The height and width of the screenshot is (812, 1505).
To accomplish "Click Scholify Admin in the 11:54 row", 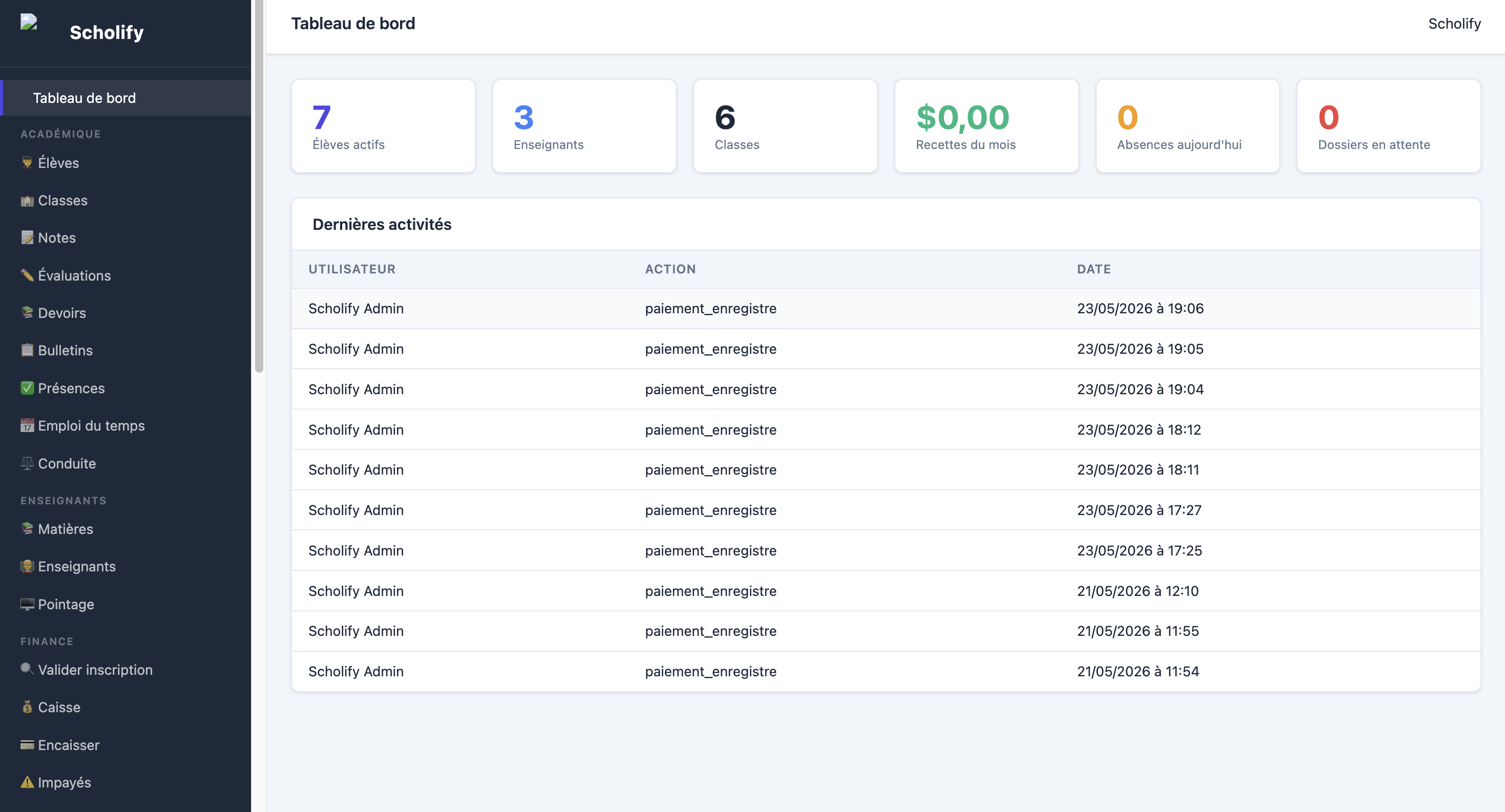I will coord(356,671).
